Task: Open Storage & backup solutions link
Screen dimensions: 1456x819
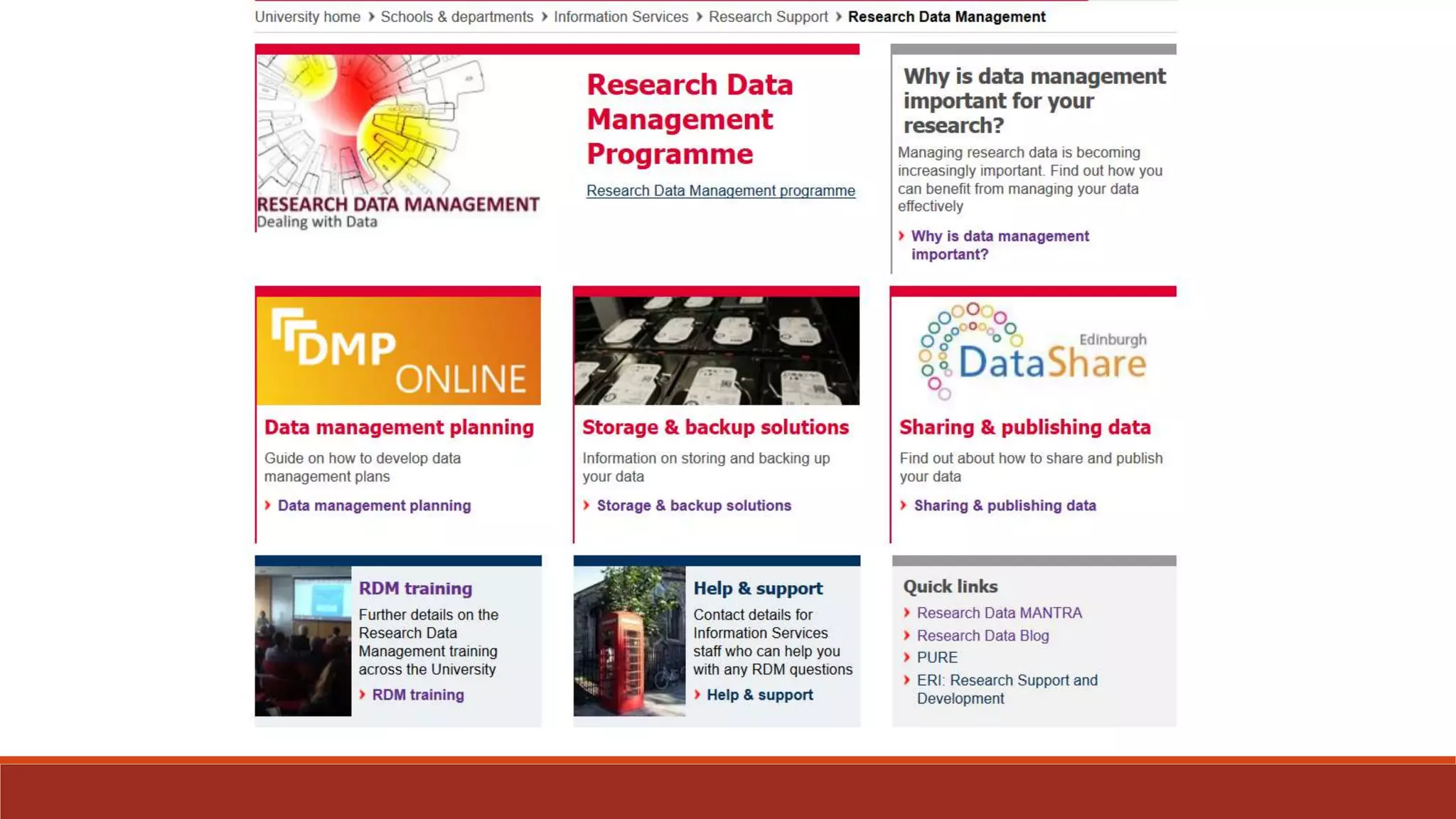Action: click(x=693, y=505)
